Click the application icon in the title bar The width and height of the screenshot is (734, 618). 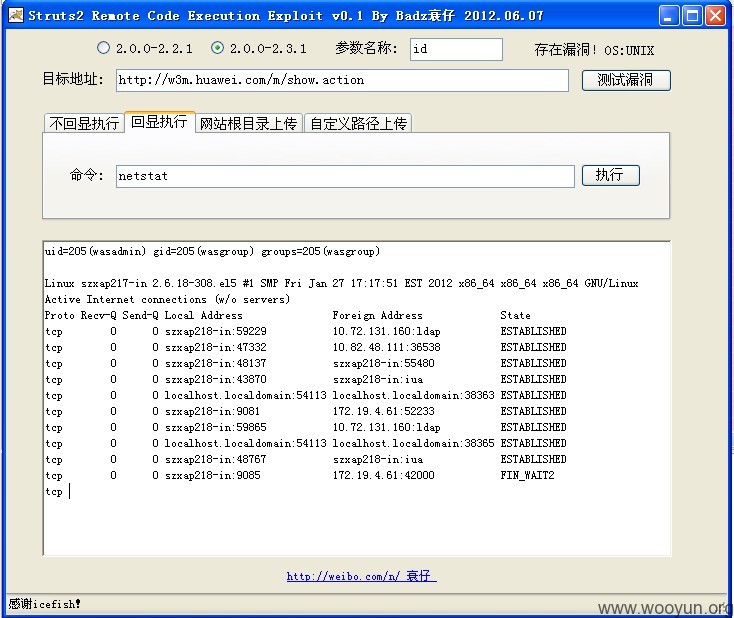(x=15, y=15)
